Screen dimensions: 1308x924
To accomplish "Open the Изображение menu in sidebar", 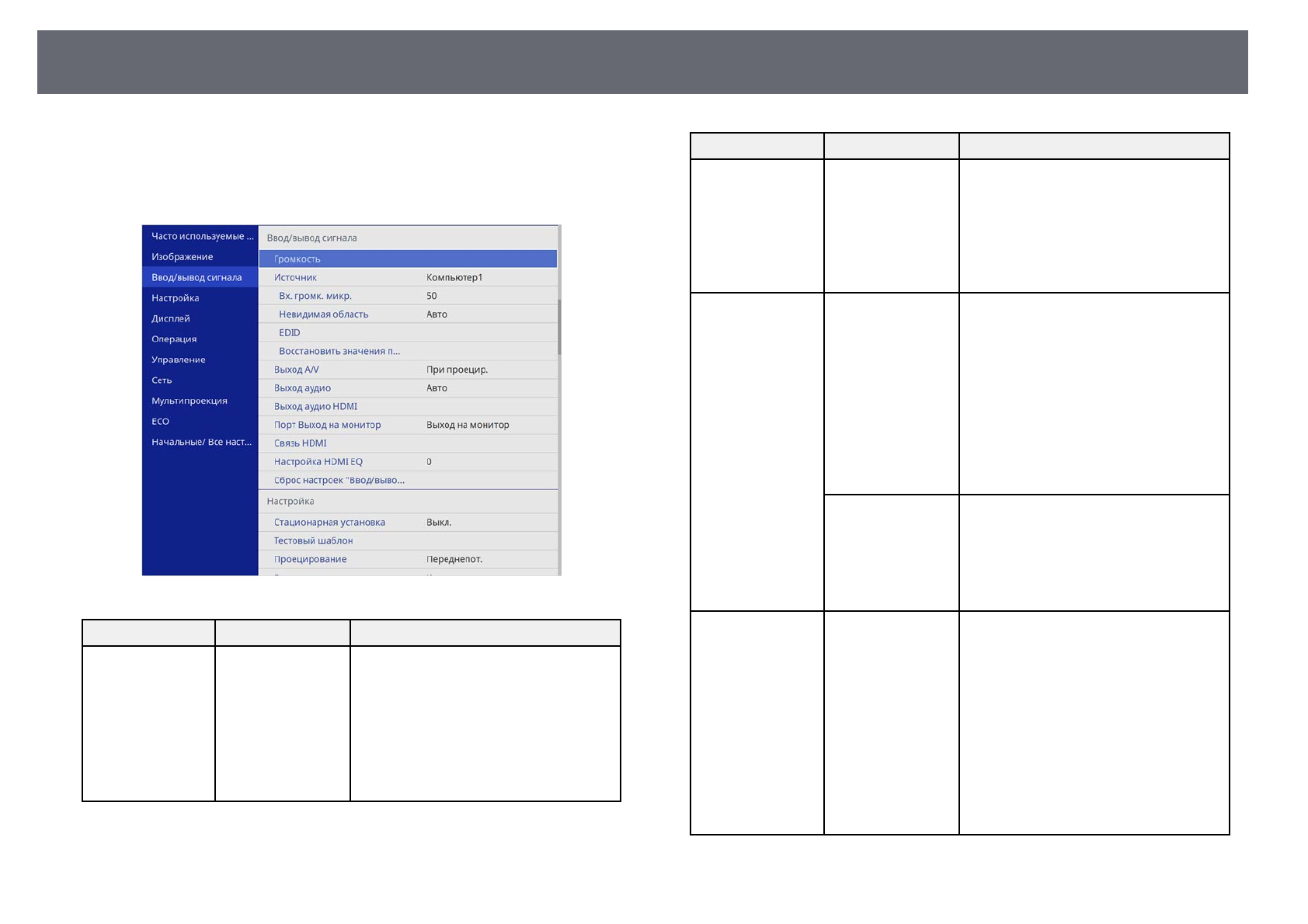I will [183, 257].
